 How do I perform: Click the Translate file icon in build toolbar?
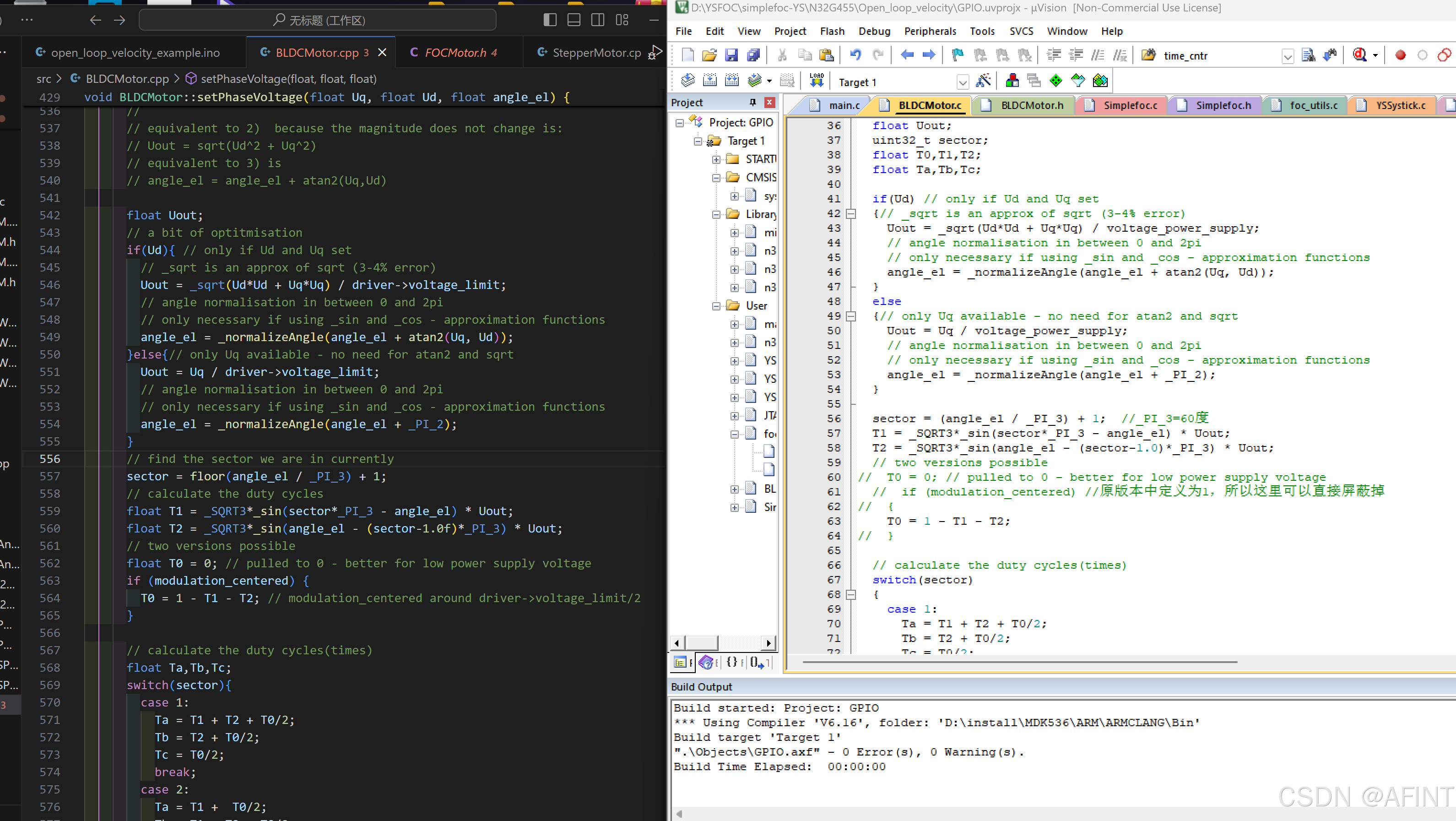(687, 80)
